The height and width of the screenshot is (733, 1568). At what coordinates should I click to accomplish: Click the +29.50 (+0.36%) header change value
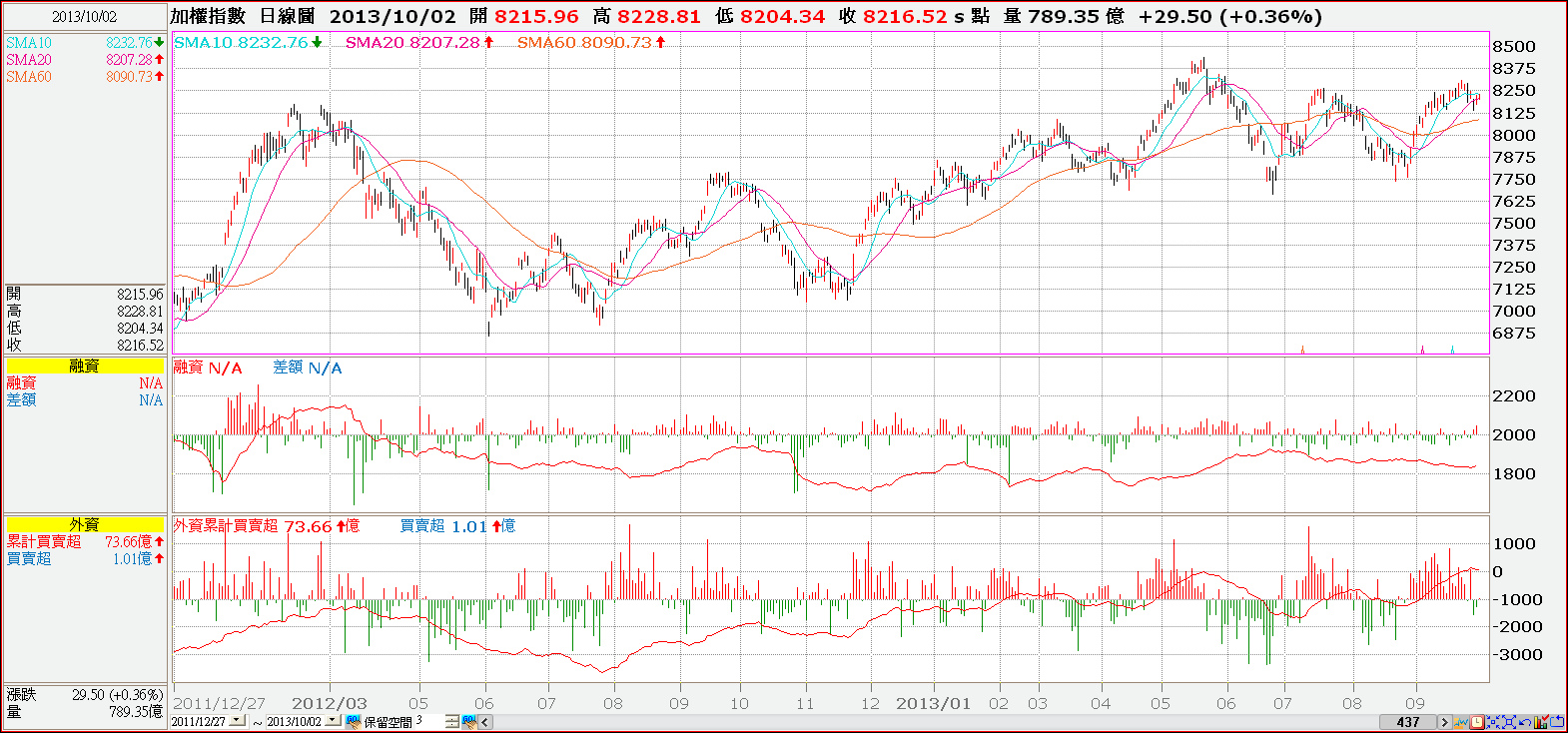click(x=1230, y=16)
